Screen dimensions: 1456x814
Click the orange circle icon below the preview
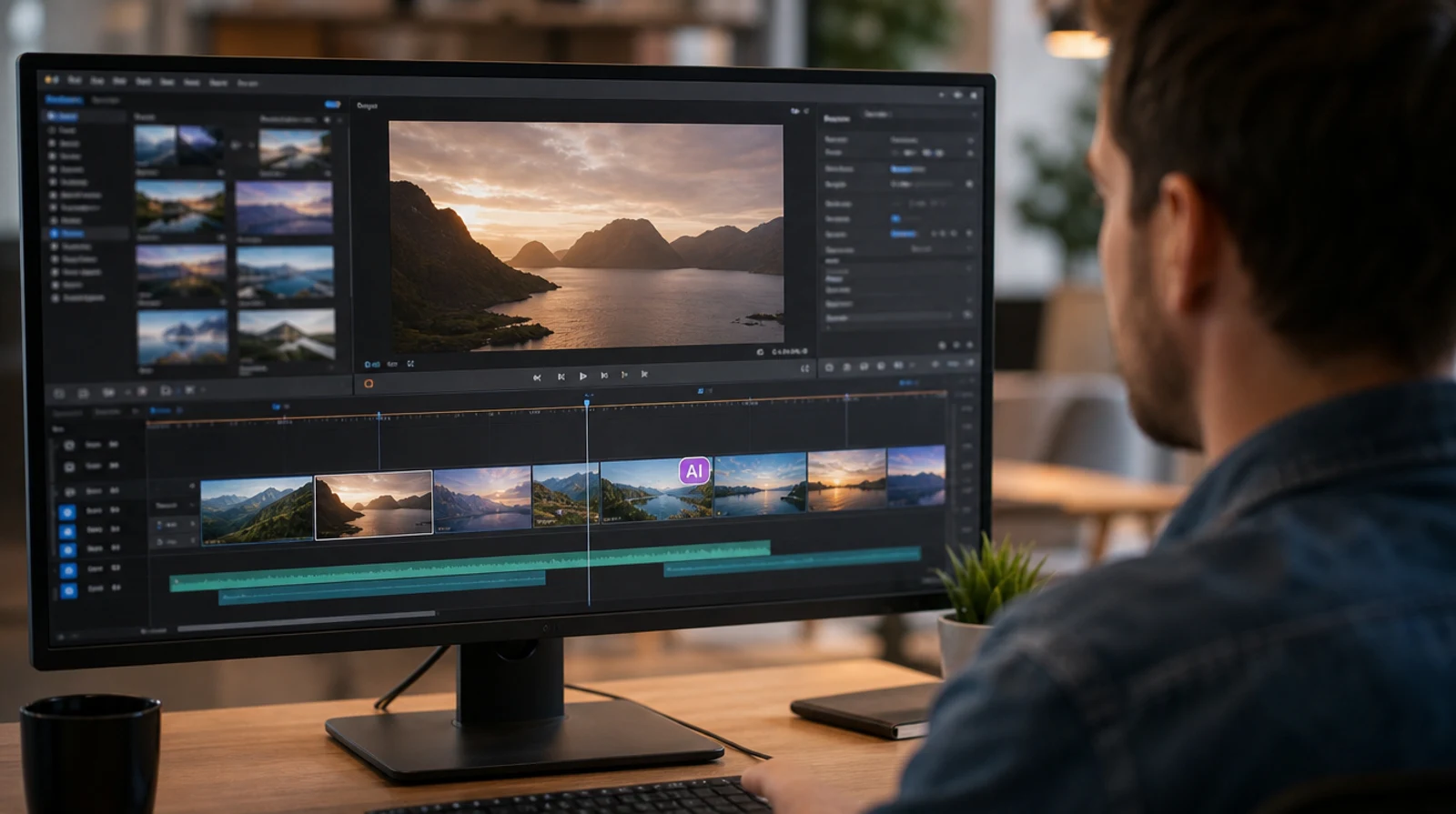coord(369,384)
